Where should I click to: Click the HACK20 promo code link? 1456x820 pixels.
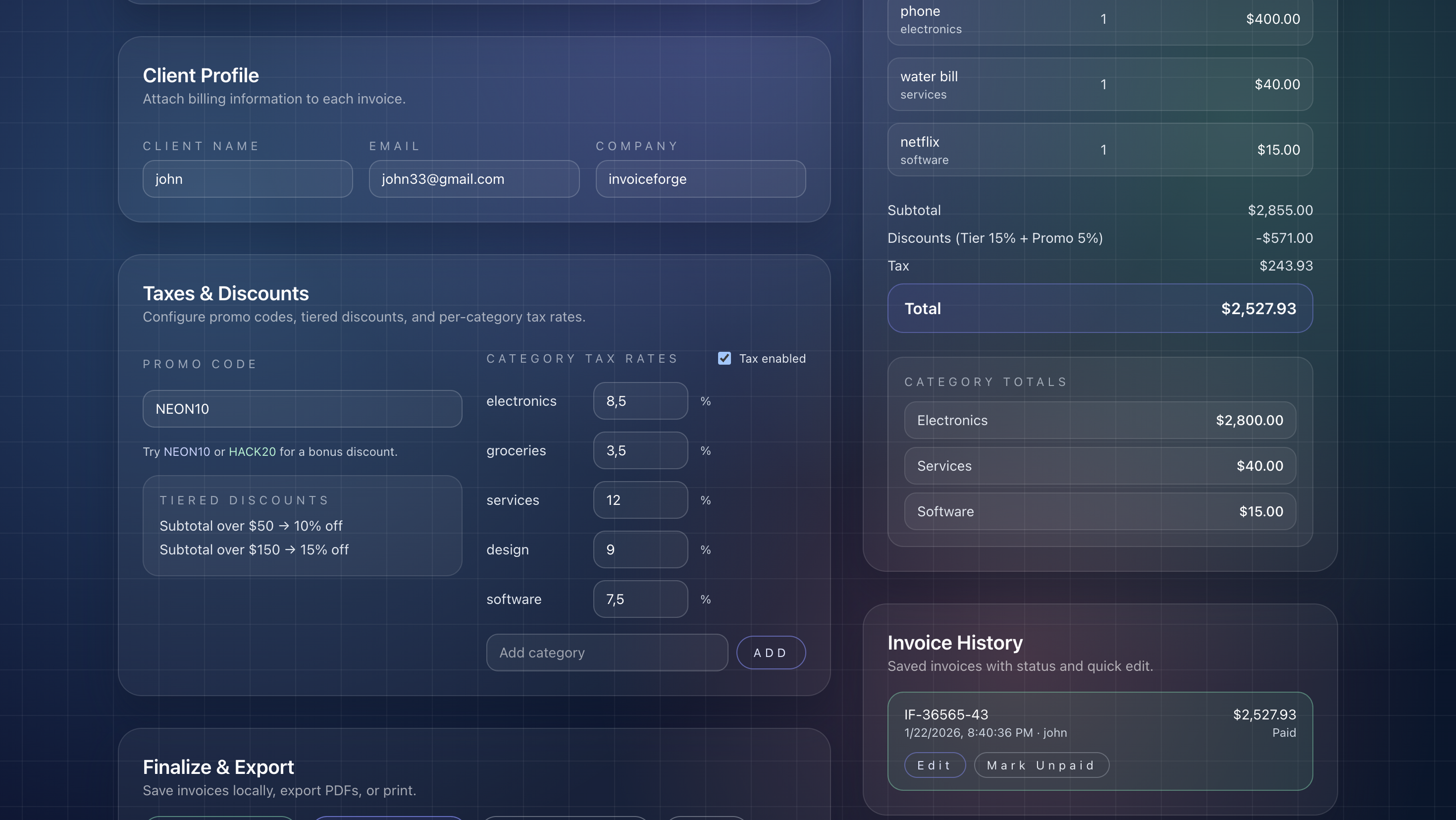coord(252,452)
